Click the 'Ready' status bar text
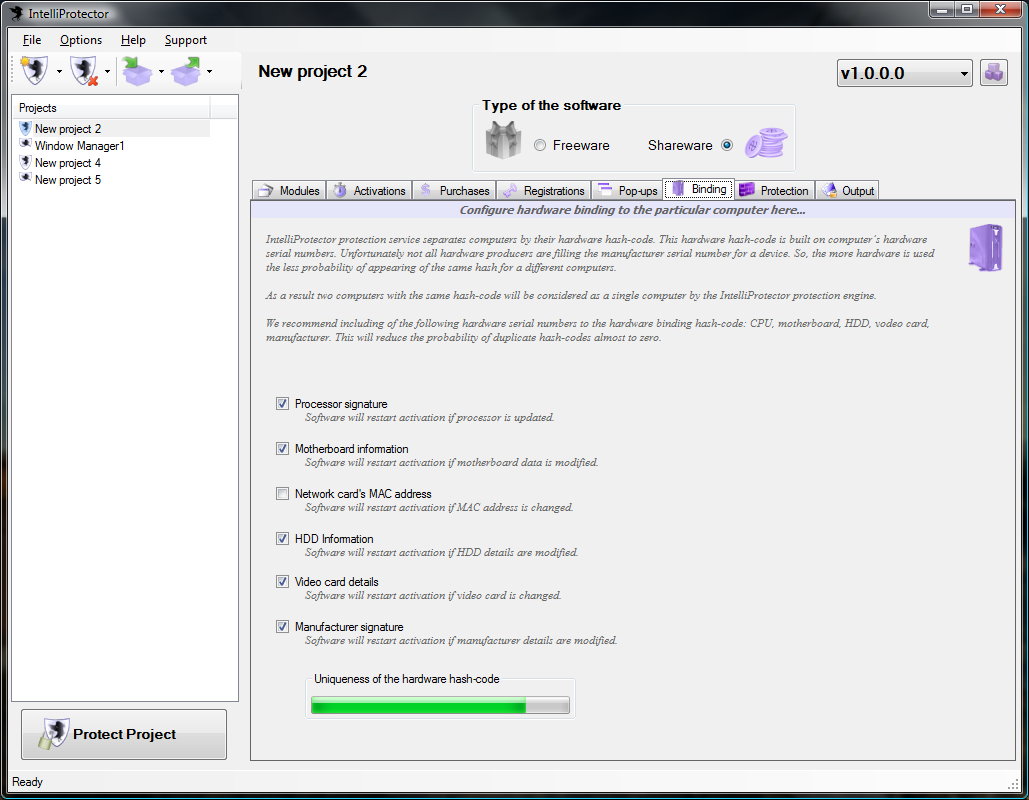The width and height of the screenshot is (1029, 800). click(x=28, y=782)
